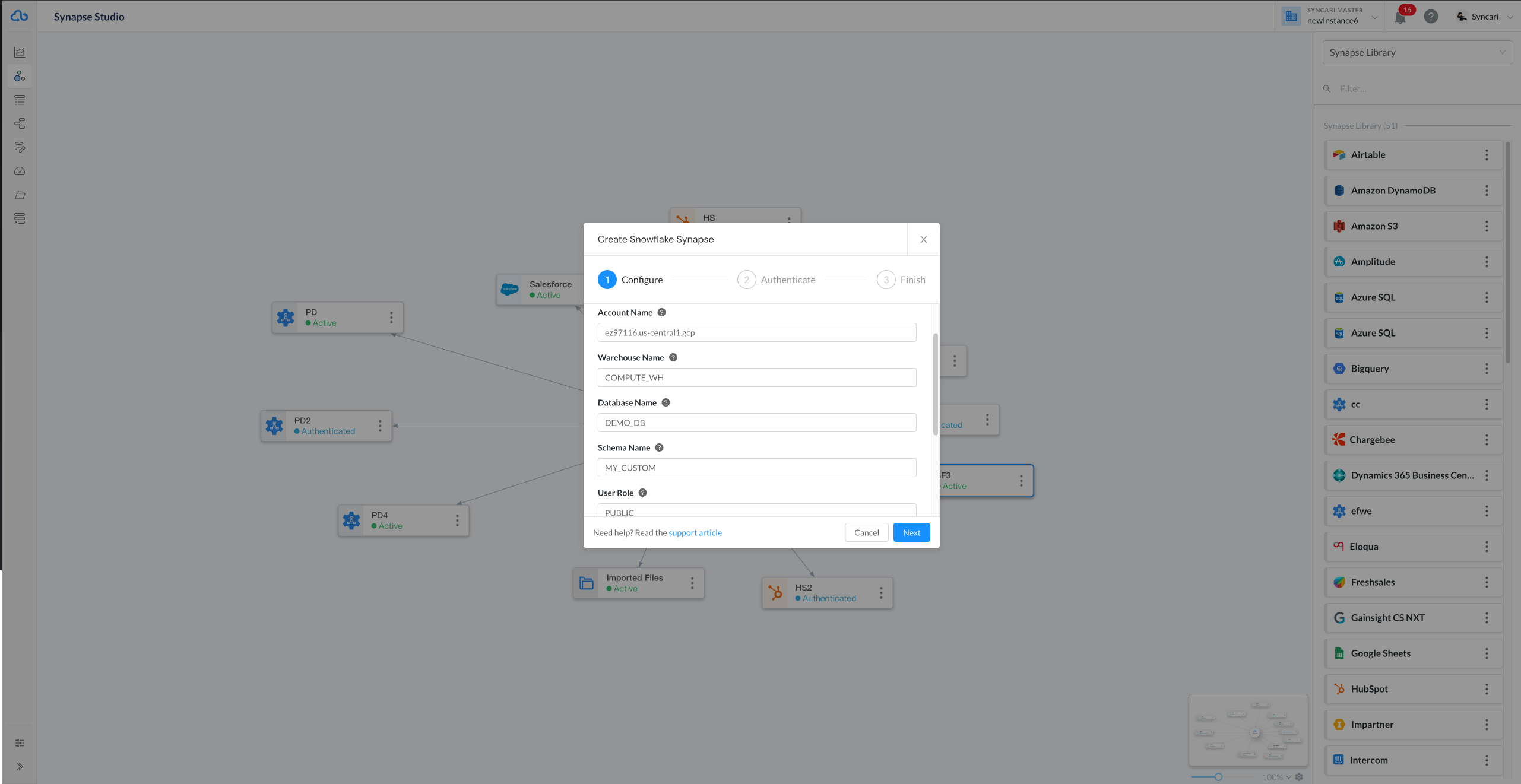Click the Syncari cloud logo
This screenshot has height=784, width=1521.
[19, 16]
